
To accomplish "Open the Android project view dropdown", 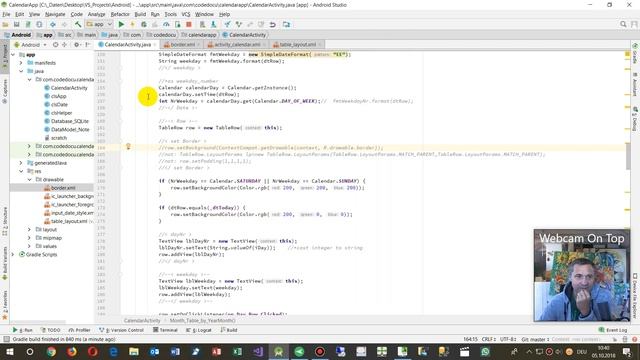I will [31, 44].
